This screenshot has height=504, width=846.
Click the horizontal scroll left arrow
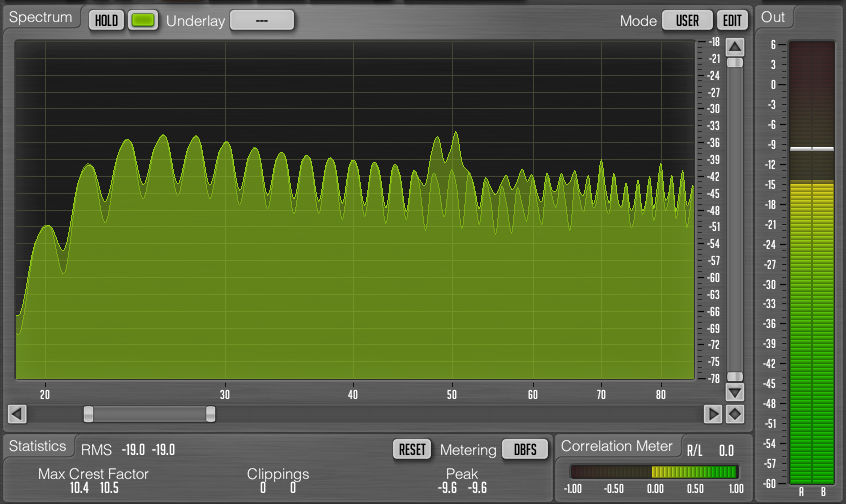coord(17,414)
